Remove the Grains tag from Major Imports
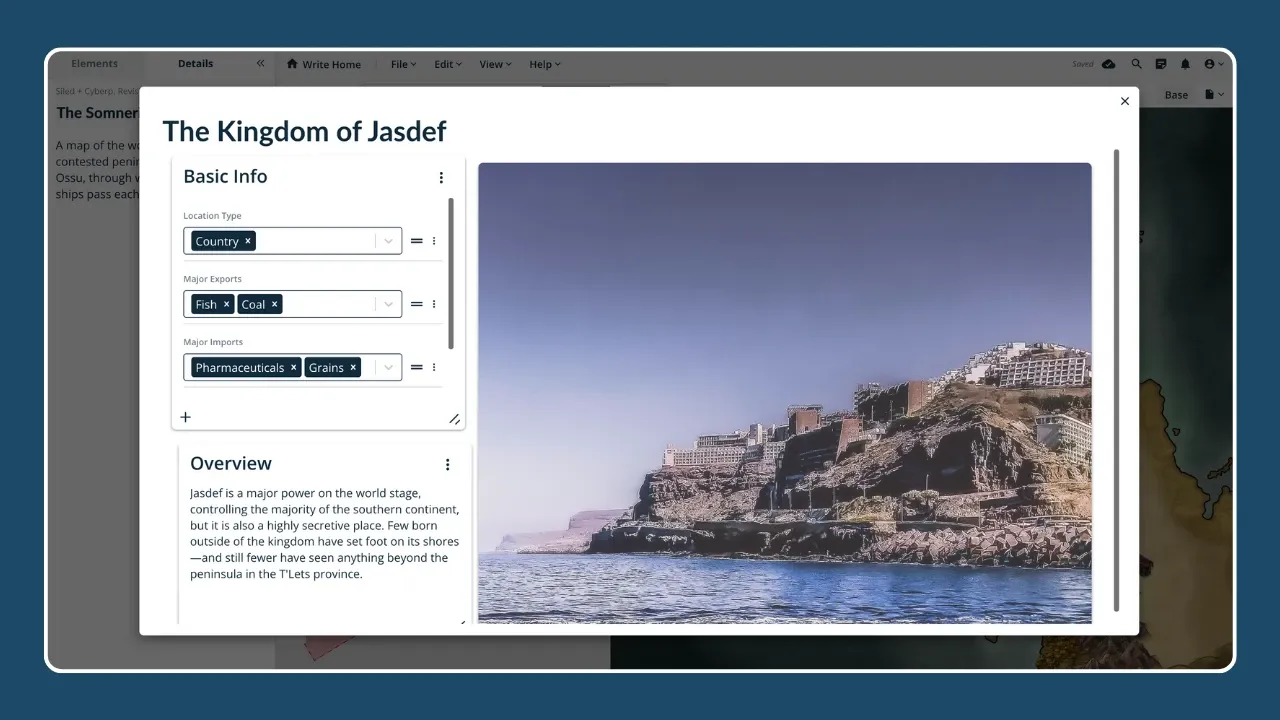Screen dimensions: 1280x720 (352, 367)
